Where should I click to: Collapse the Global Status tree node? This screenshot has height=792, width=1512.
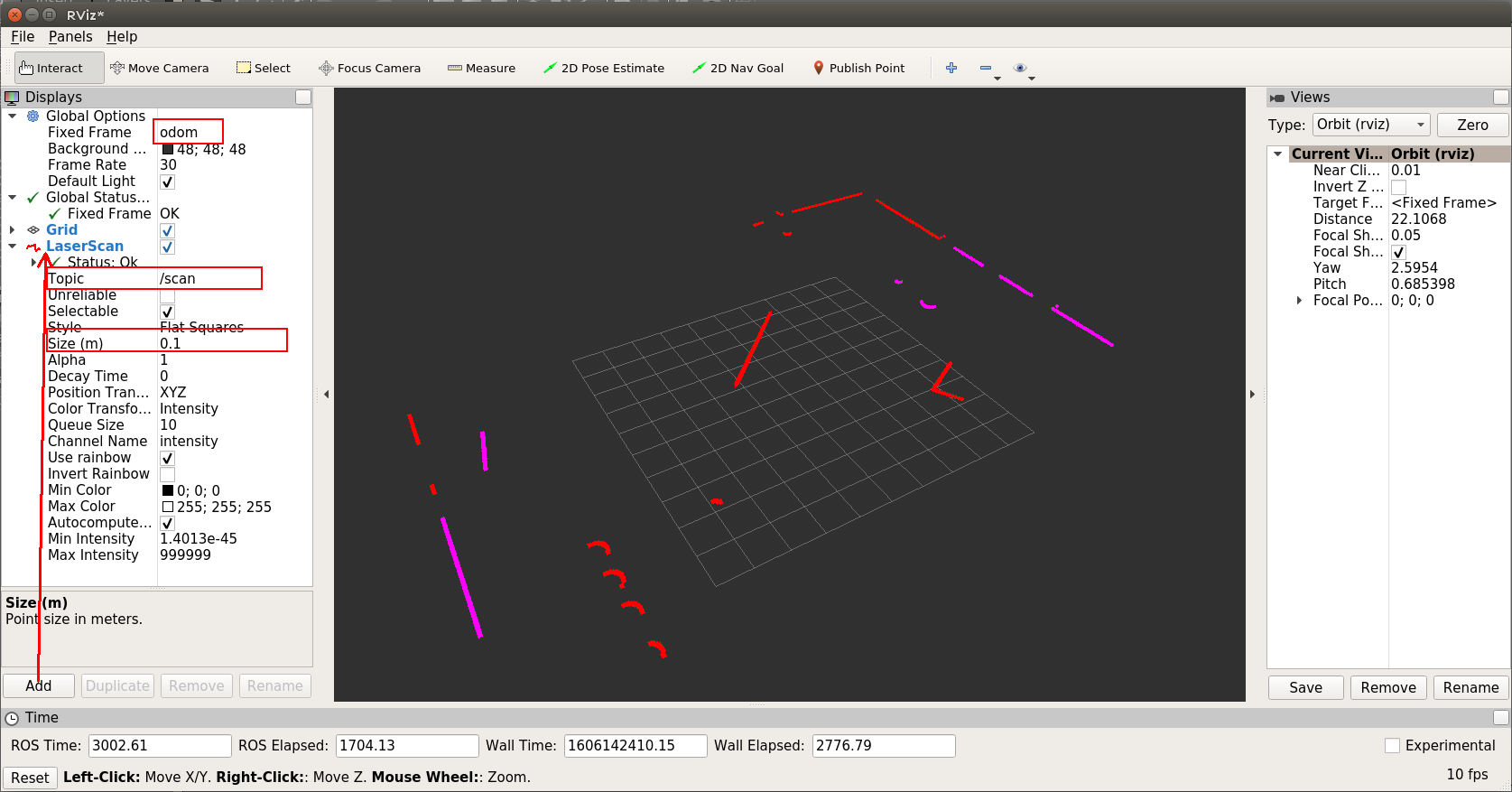pos(13,197)
